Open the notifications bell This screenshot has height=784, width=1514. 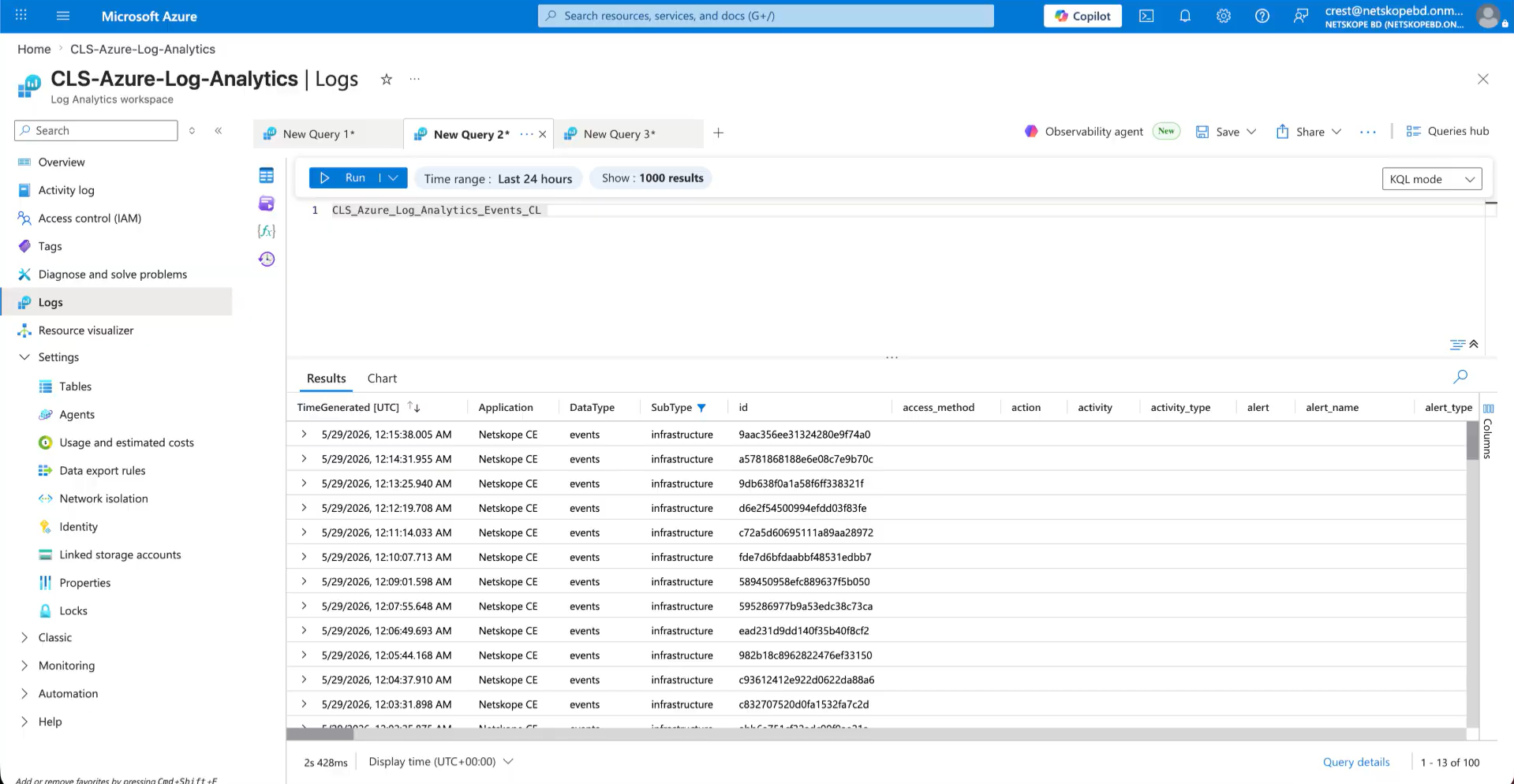click(x=1185, y=16)
